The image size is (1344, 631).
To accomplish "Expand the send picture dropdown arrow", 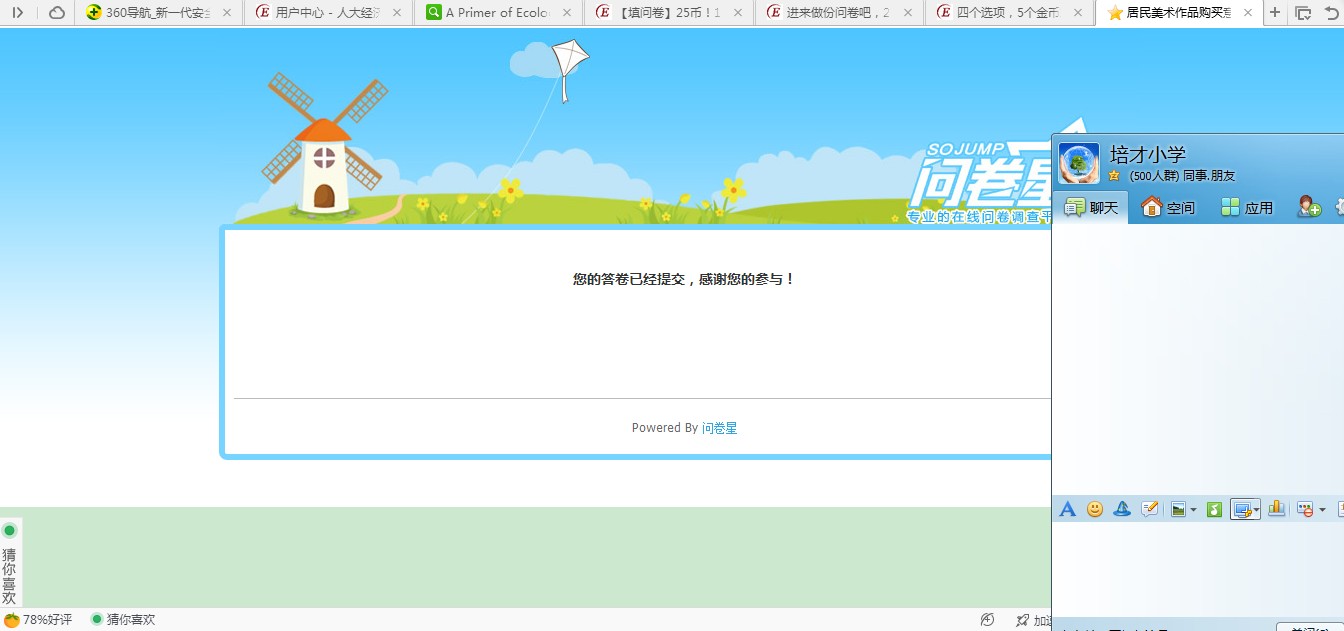I will [1193, 510].
